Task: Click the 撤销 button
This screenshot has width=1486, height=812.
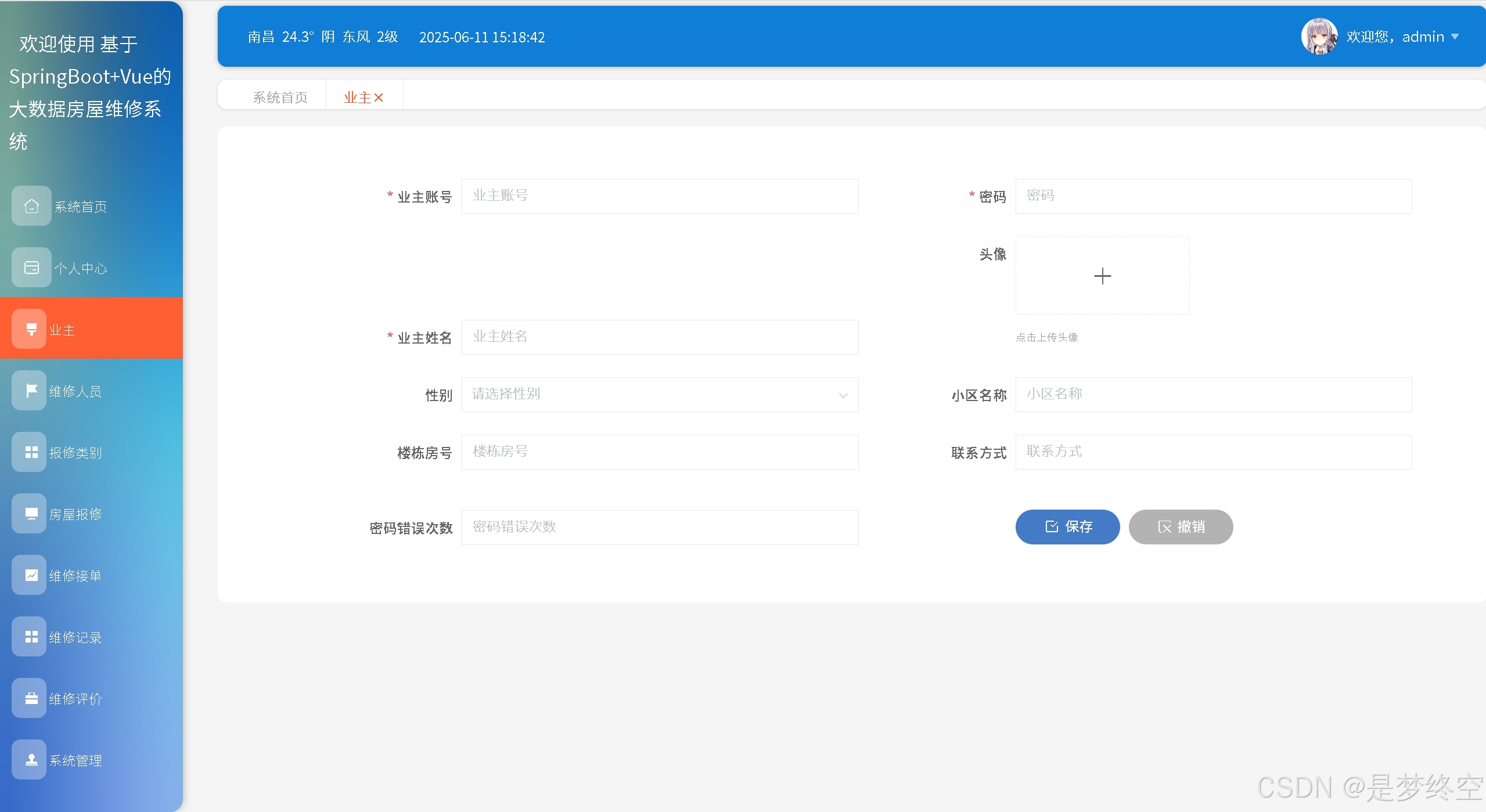Action: 1181,527
